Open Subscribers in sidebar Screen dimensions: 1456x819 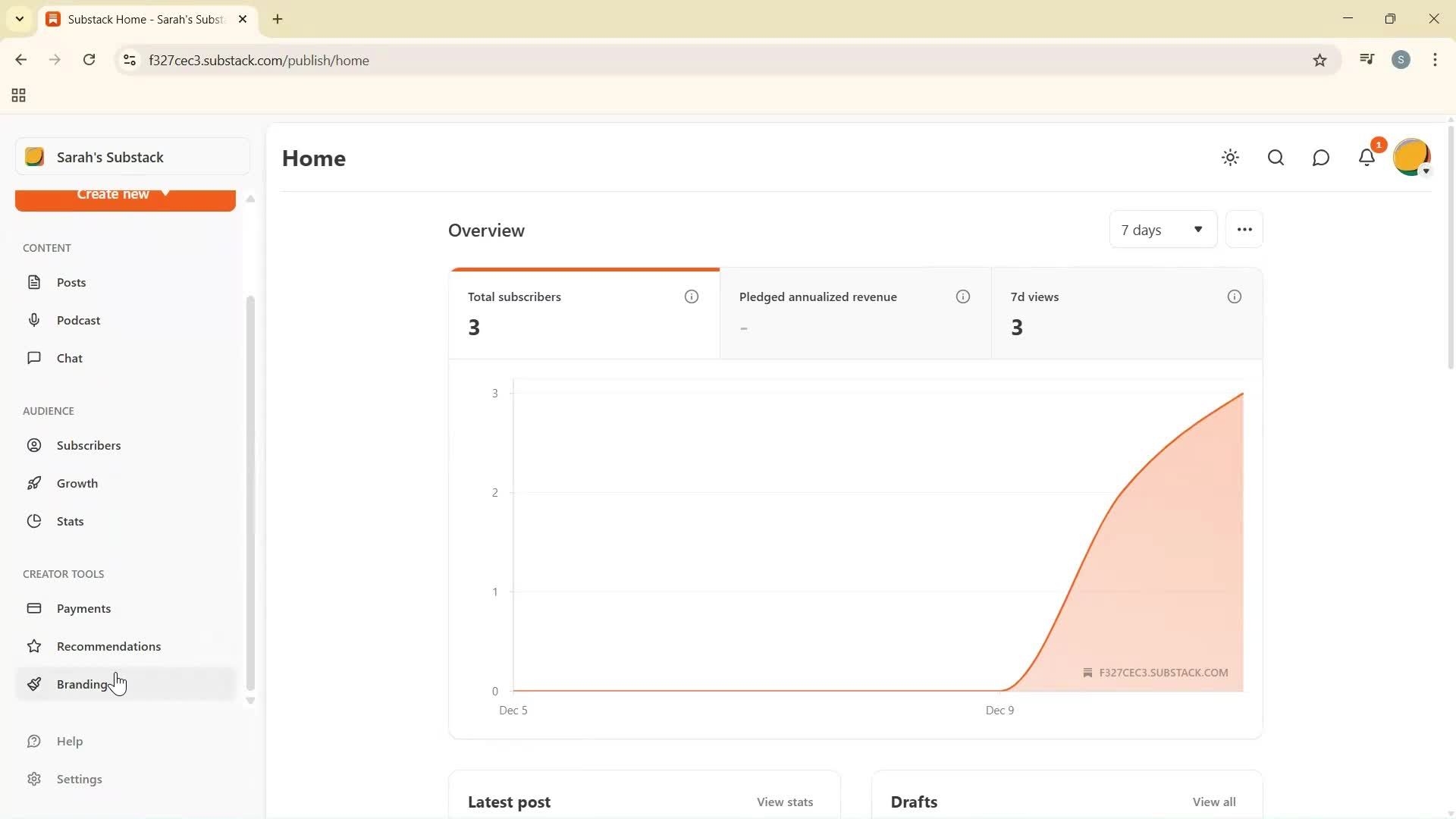(x=89, y=445)
